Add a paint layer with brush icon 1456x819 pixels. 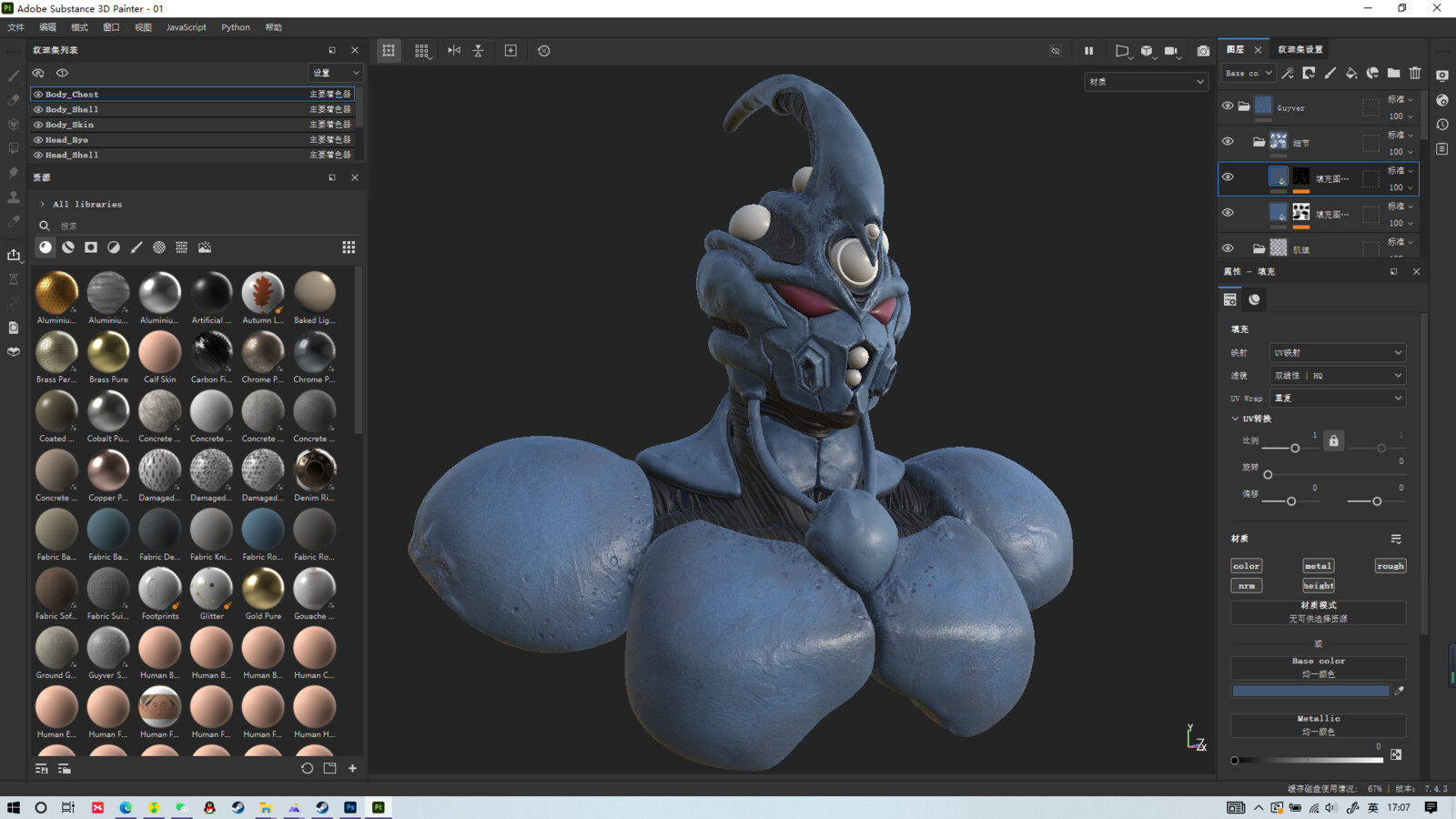1330,73
